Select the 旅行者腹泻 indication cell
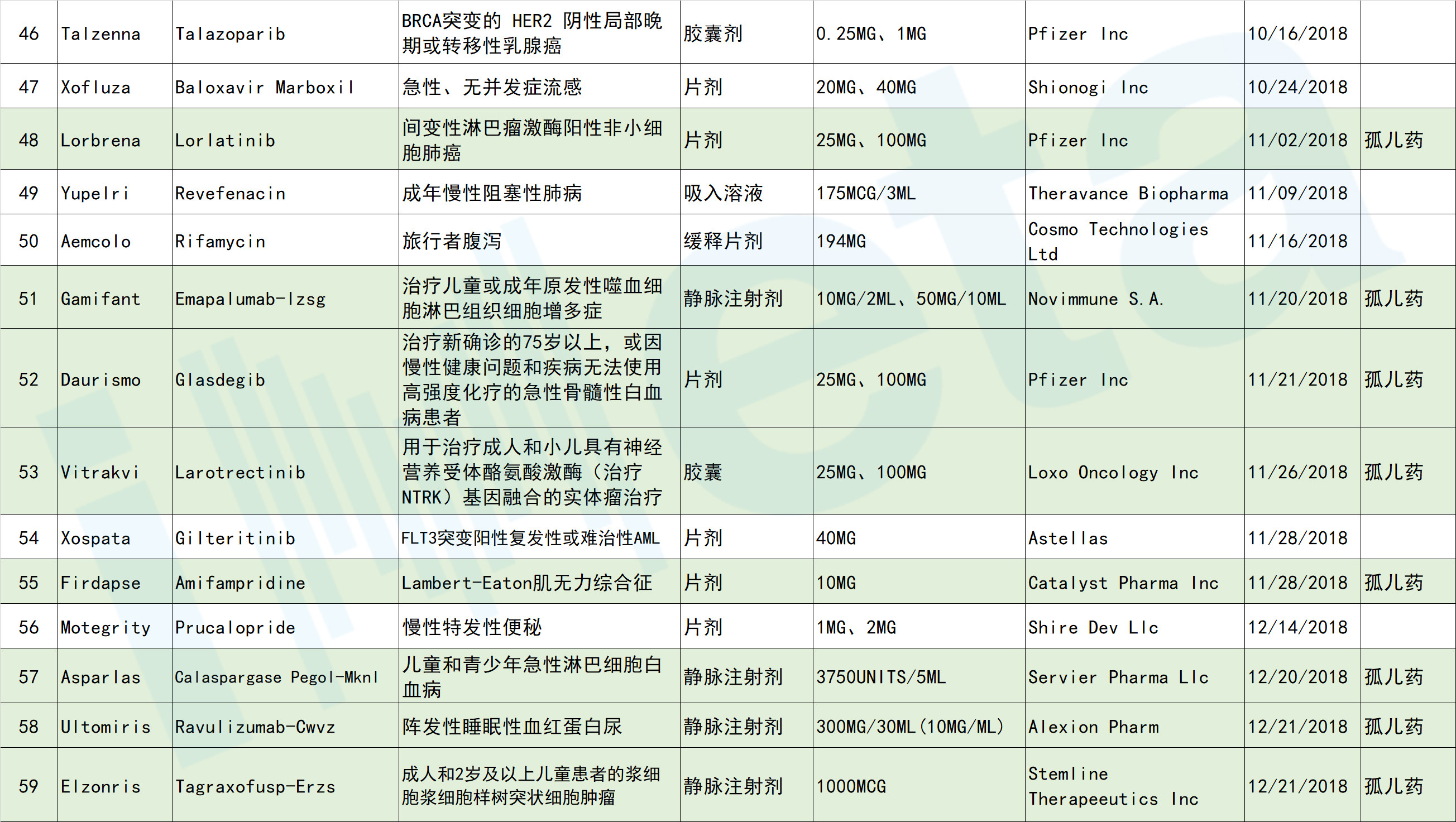Image resolution: width=1456 pixels, height=822 pixels. pyautogui.click(x=539, y=240)
